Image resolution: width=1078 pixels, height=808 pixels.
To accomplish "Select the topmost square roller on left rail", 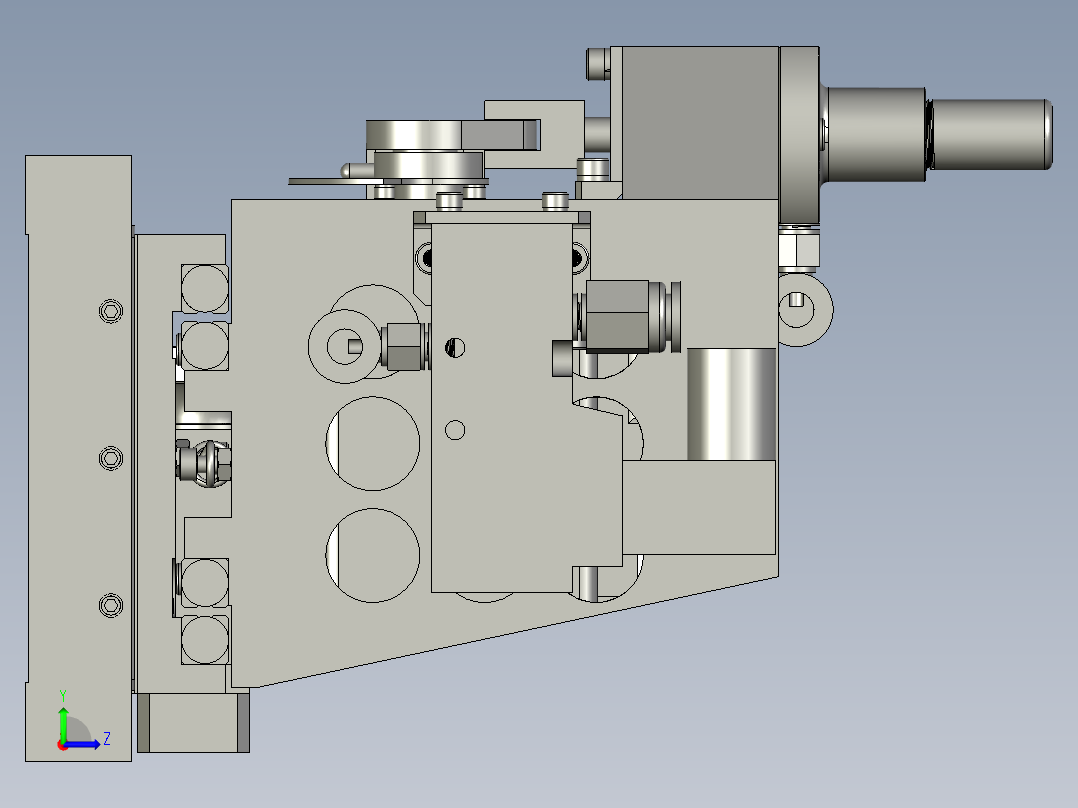I will [205, 288].
